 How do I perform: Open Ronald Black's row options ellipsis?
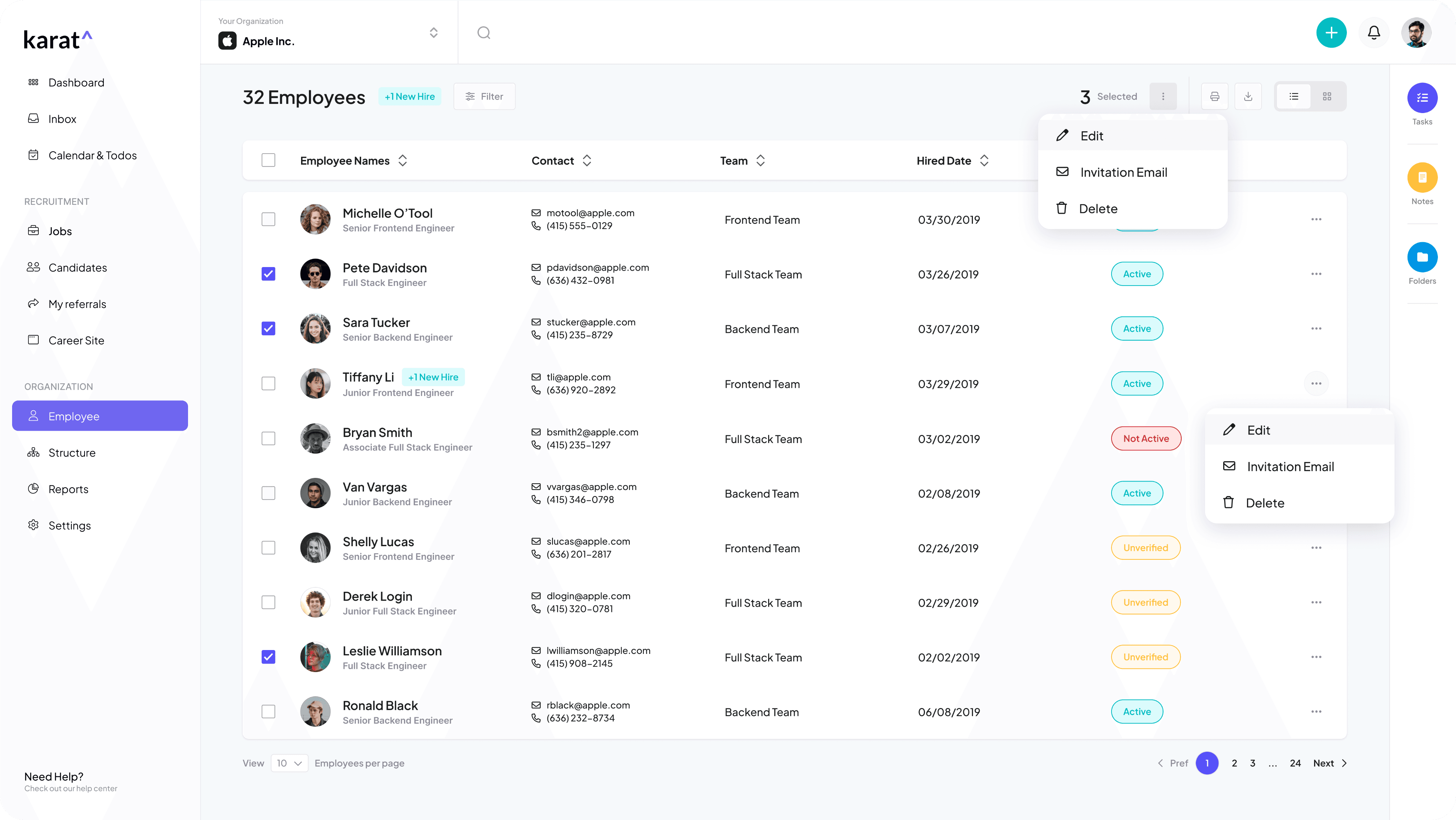(1316, 712)
